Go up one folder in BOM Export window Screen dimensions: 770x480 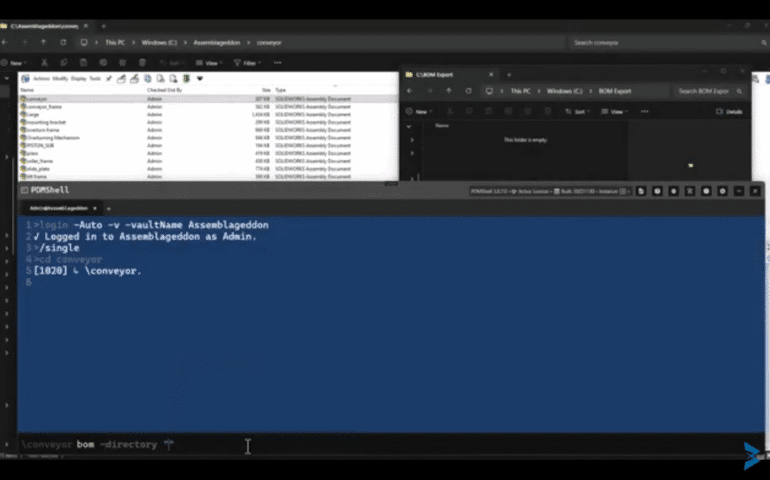[x=449, y=91]
